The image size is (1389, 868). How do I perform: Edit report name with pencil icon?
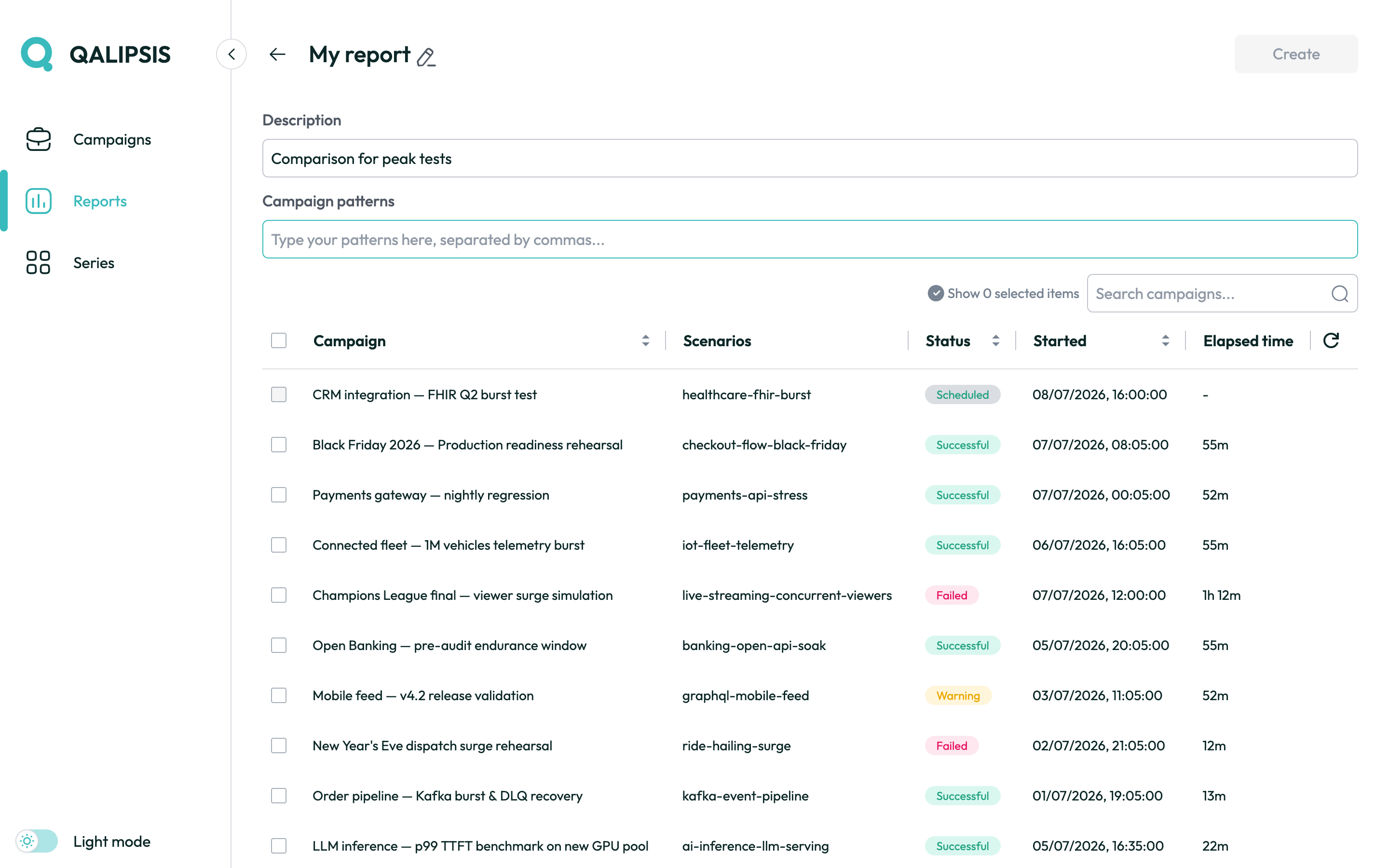[x=426, y=57]
